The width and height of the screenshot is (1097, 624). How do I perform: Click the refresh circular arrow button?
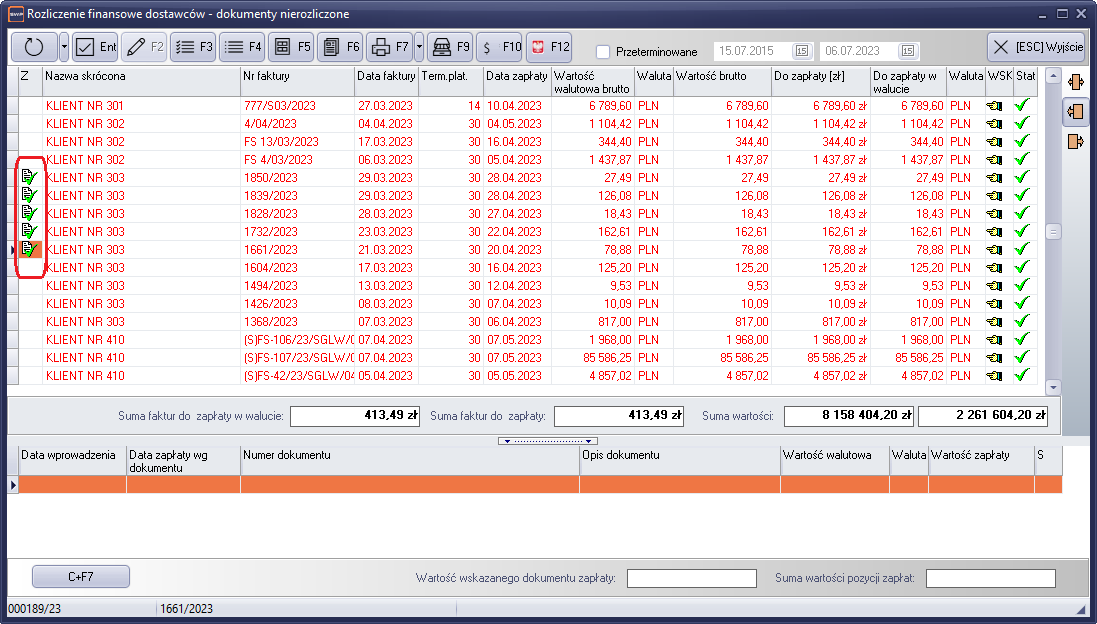click(33, 47)
